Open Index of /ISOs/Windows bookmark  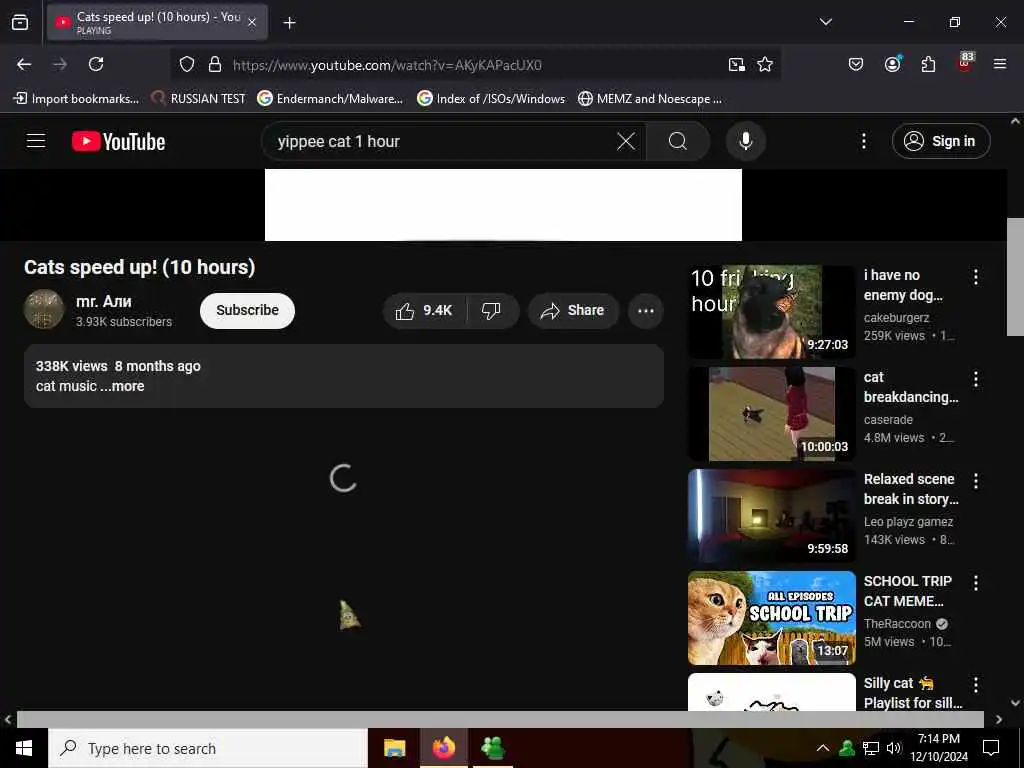[491, 99]
